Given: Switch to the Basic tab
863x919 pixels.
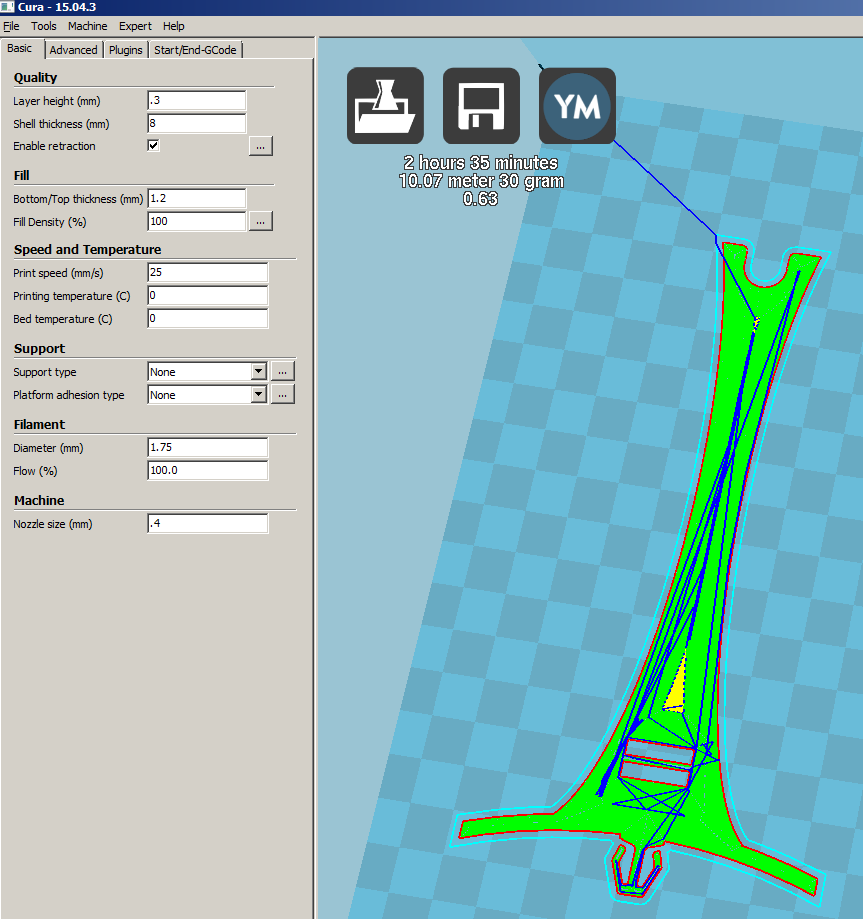Looking at the screenshot, I should coord(20,49).
